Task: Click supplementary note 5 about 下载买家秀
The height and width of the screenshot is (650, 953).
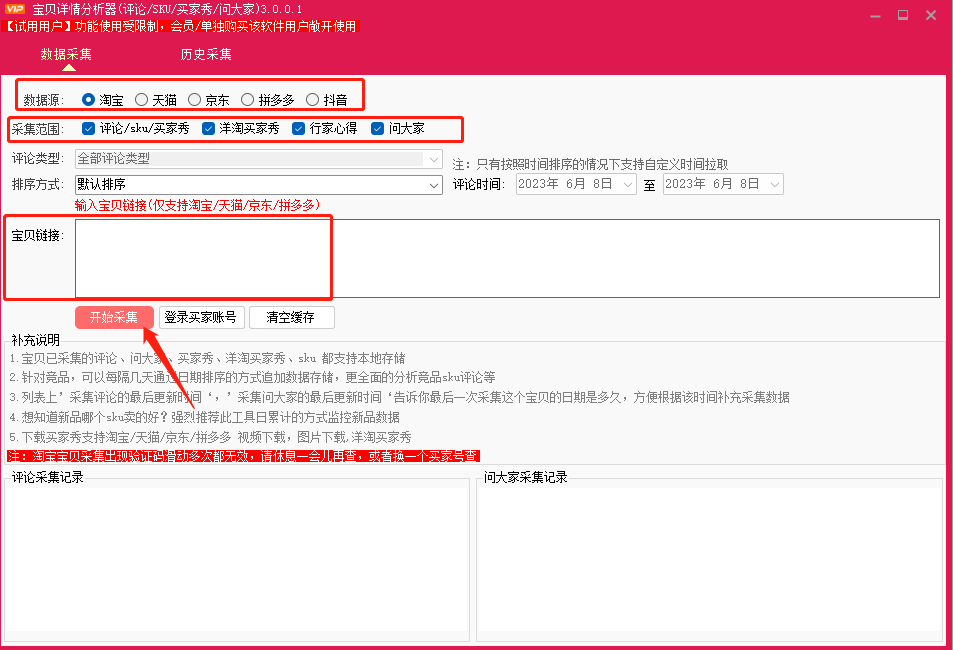Action: [210, 437]
